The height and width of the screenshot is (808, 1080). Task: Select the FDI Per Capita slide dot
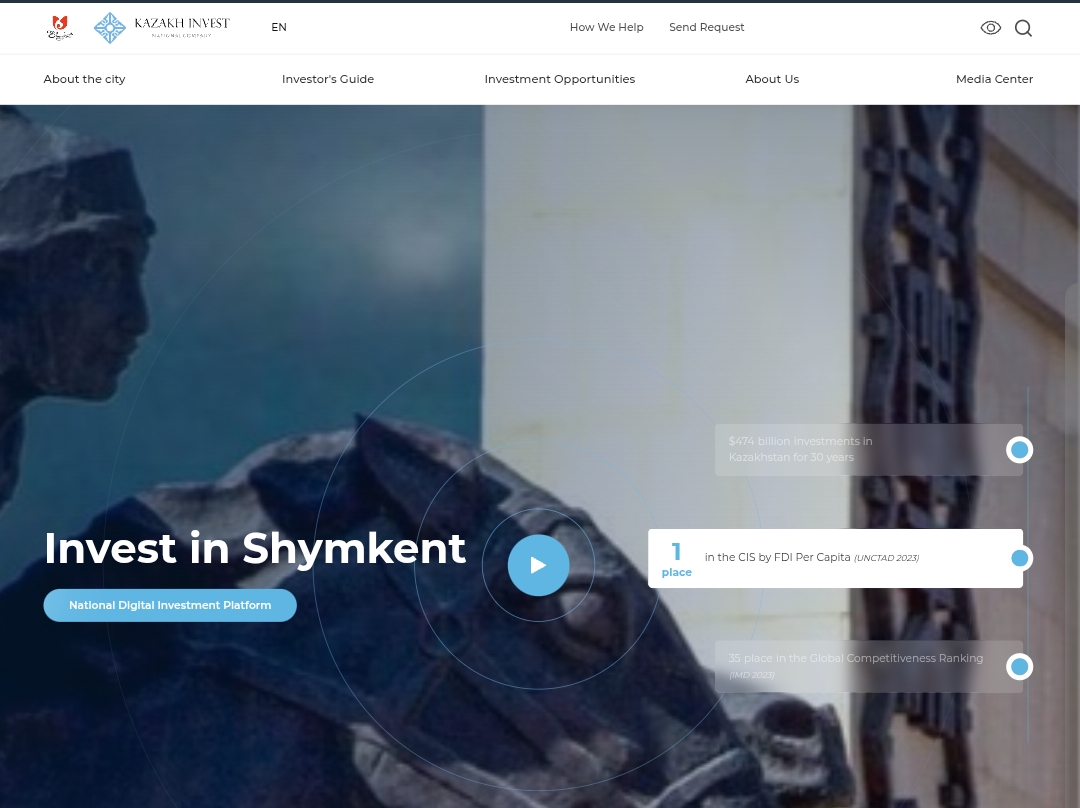pyautogui.click(x=1019, y=559)
